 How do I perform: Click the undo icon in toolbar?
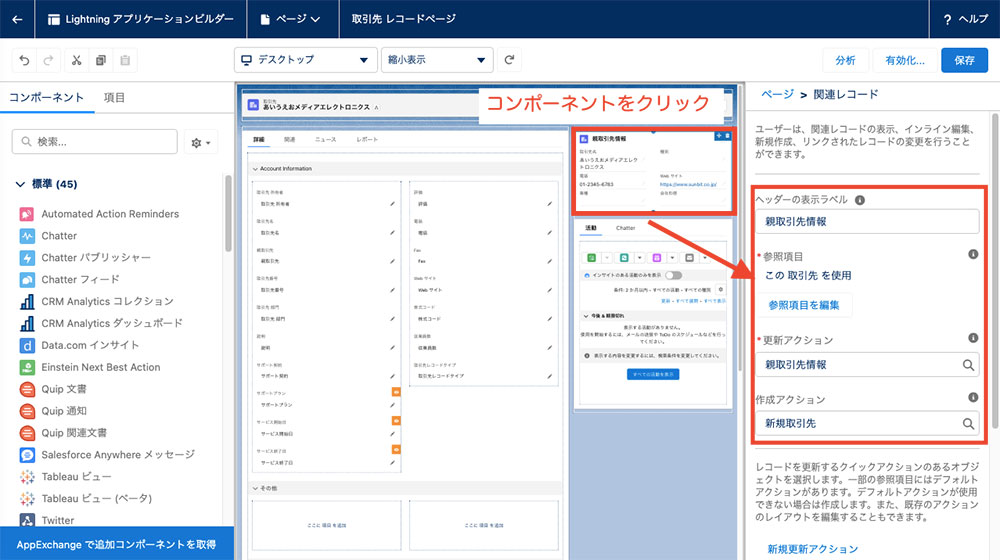(x=24, y=60)
